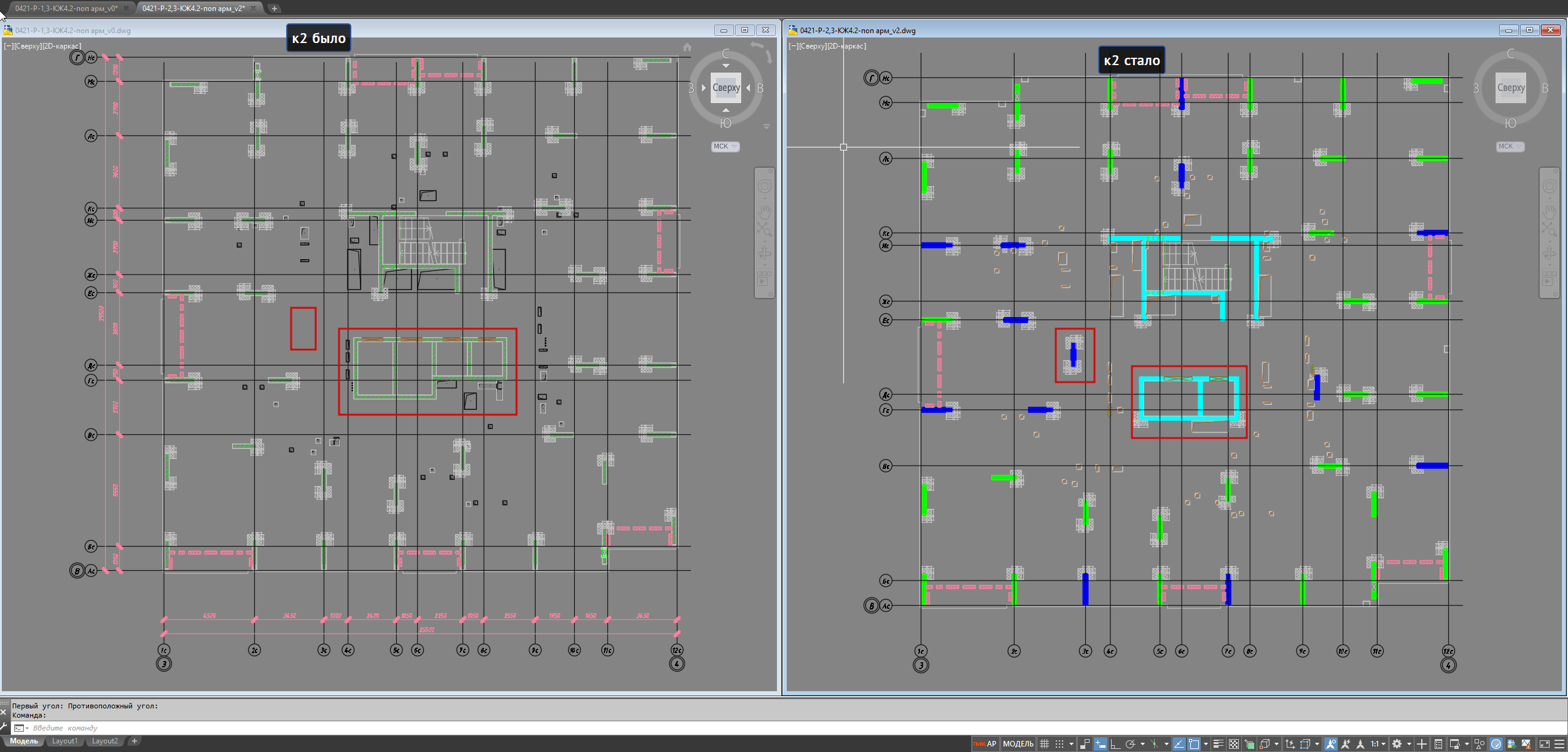The height and width of the screenshot is (752, 1568).
Task: Click the SteeringWheel icon in left navigation bar
Action: [x=764, y=186]
